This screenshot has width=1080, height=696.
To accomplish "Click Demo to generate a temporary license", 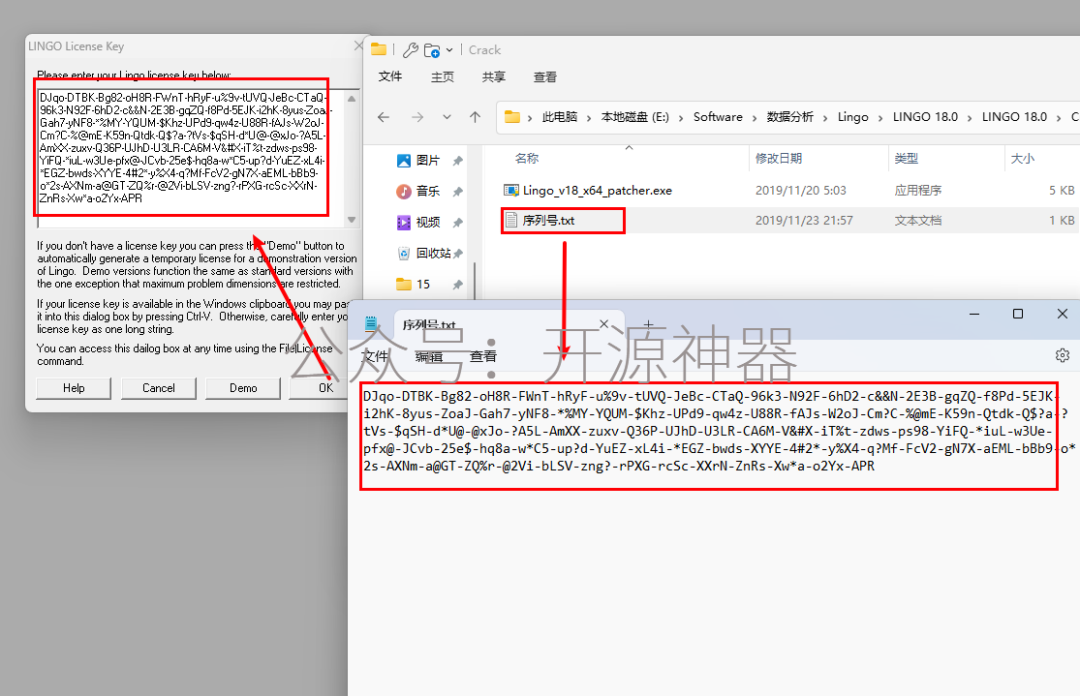I will (x=243, y=388).
